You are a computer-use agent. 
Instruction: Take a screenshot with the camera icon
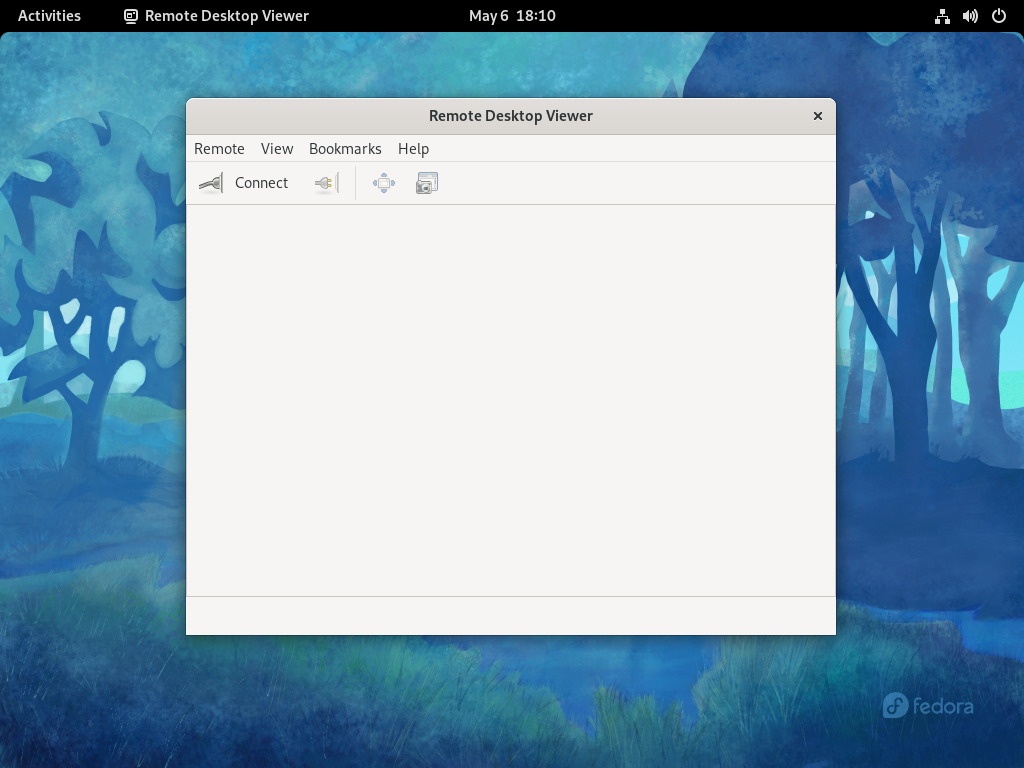(427, 183)
